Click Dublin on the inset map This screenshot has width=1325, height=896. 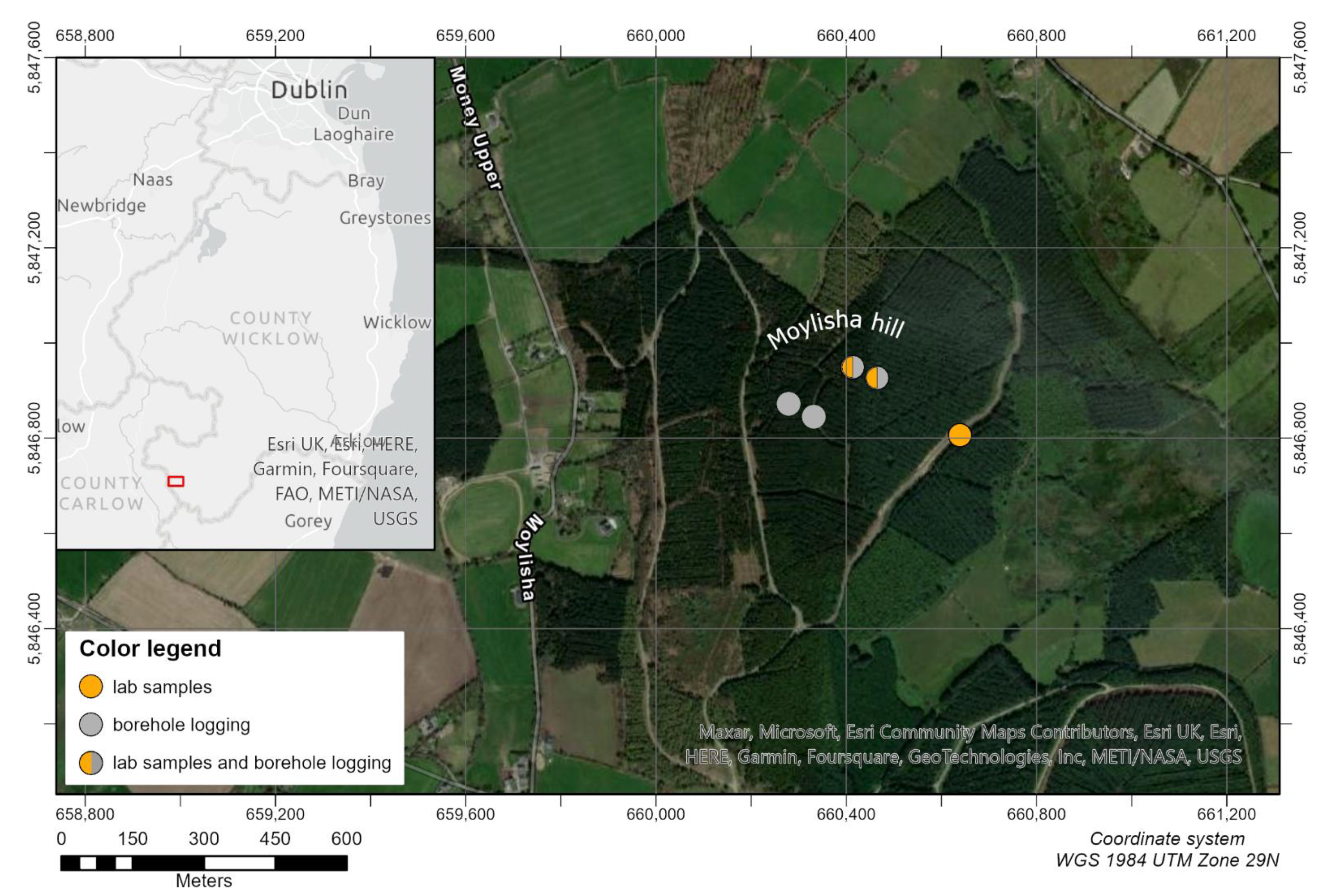(309, 90)
